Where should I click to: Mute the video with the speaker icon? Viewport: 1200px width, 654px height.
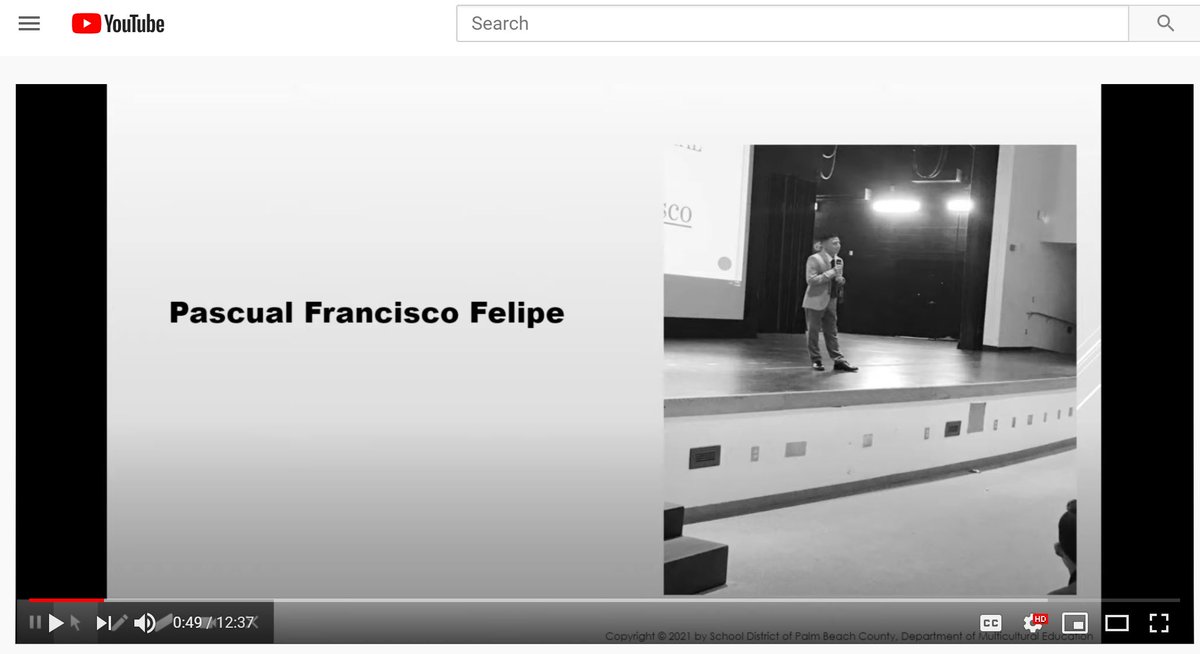pos(145,623)
